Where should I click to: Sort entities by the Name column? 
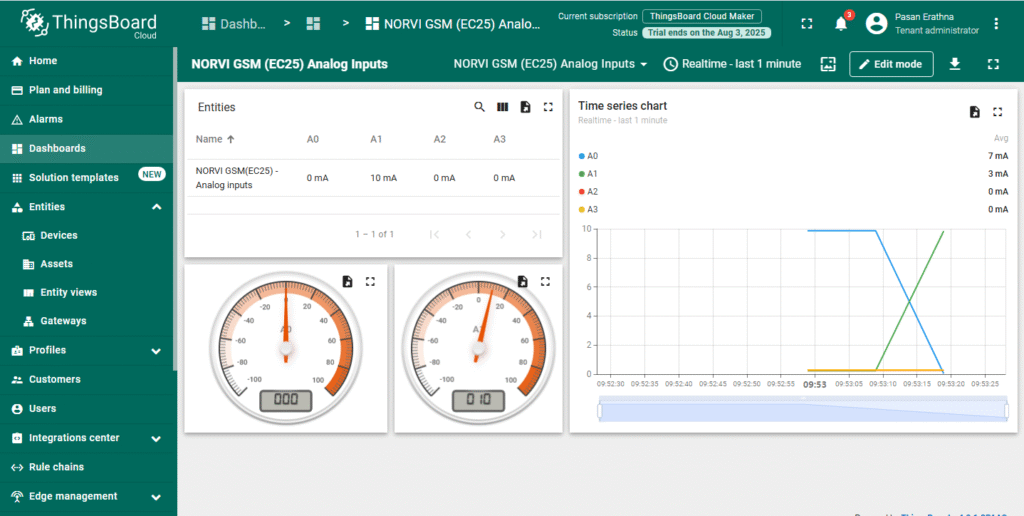click(x=215, y=139)
